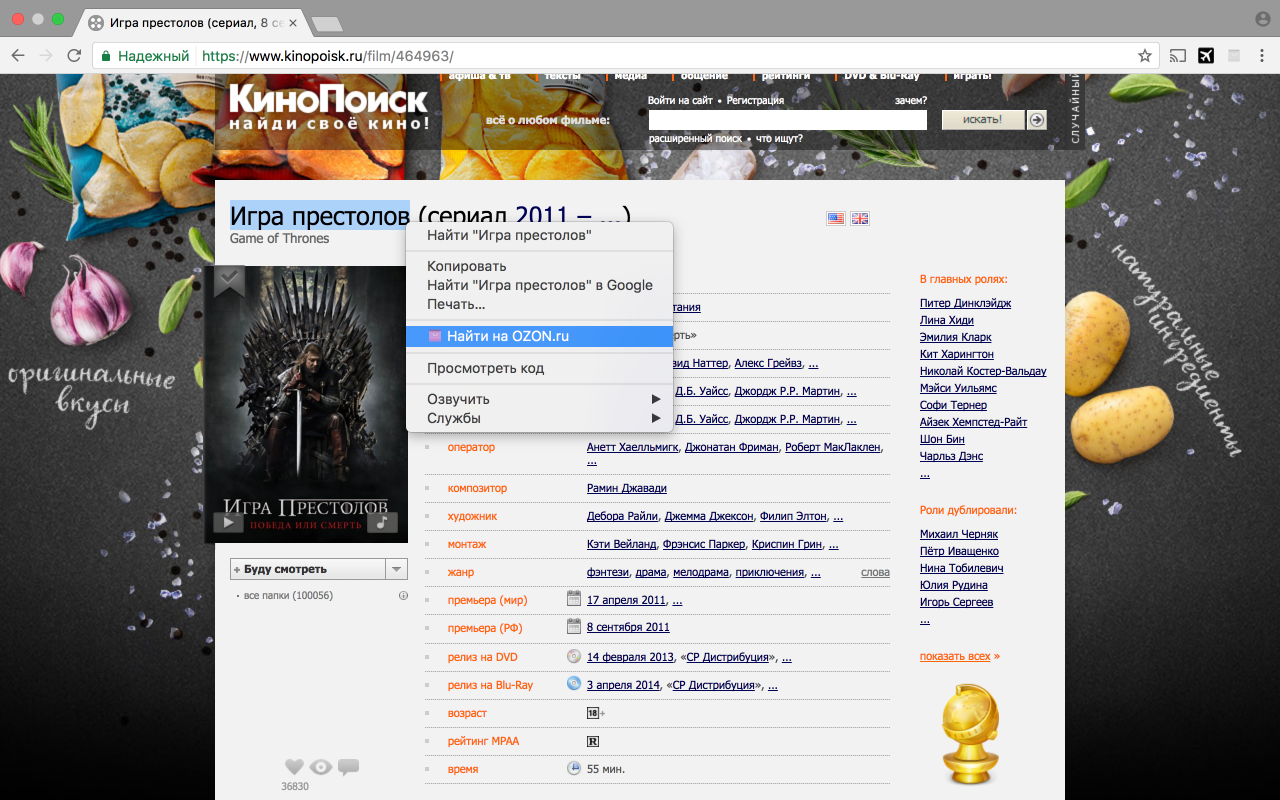1280x800 pixels.
Task: Open Рамин Джавади composer link
Action: pos(626,488)
